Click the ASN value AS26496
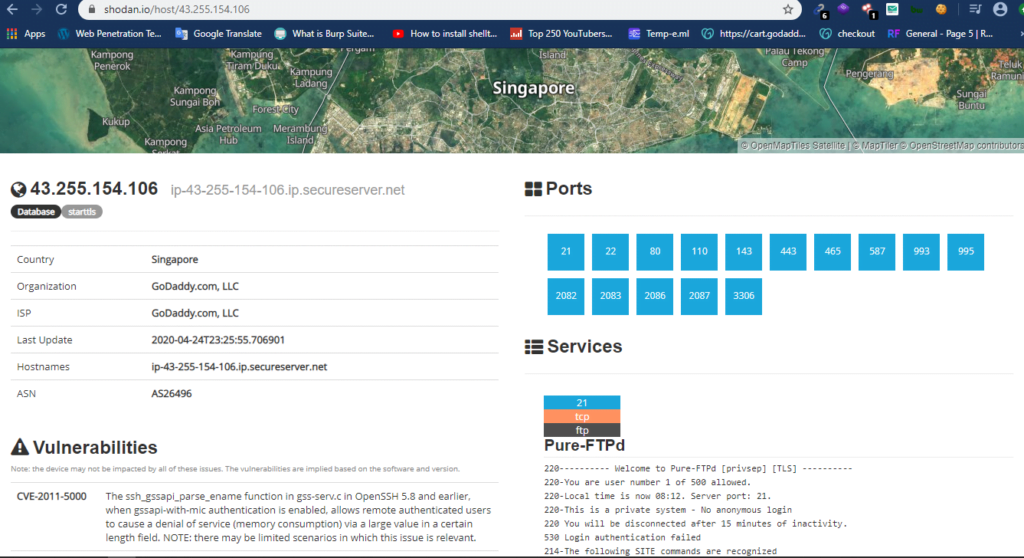The image size is (1024, 558). click(x=171, y=393)
